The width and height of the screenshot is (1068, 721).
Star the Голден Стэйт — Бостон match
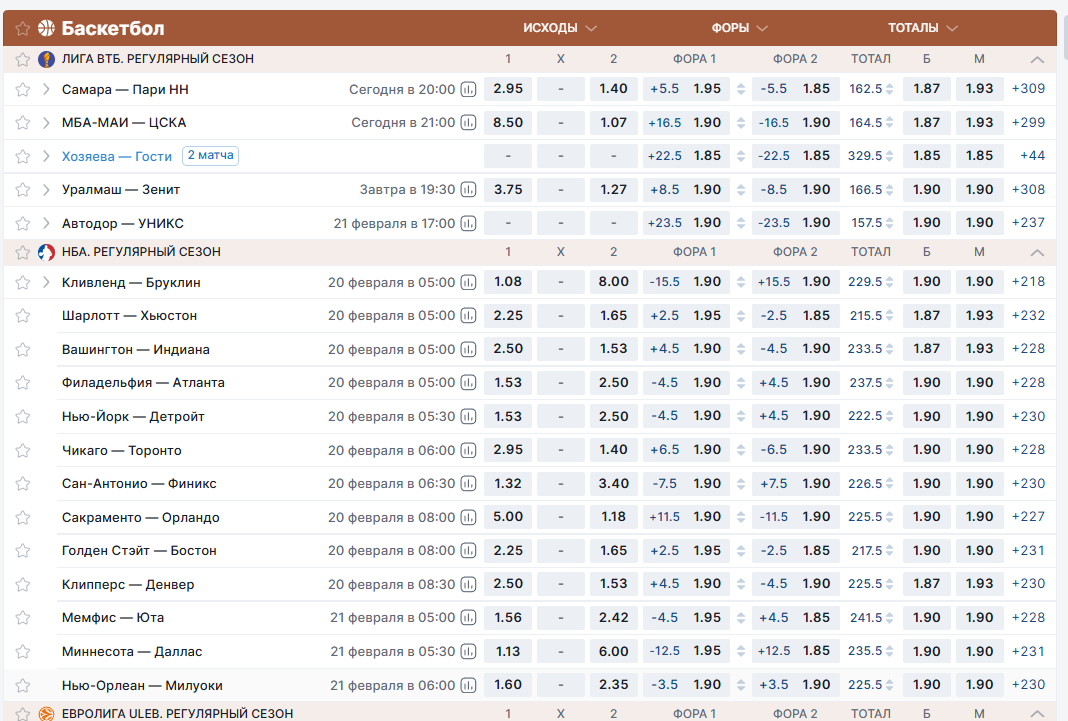[23, 551]
